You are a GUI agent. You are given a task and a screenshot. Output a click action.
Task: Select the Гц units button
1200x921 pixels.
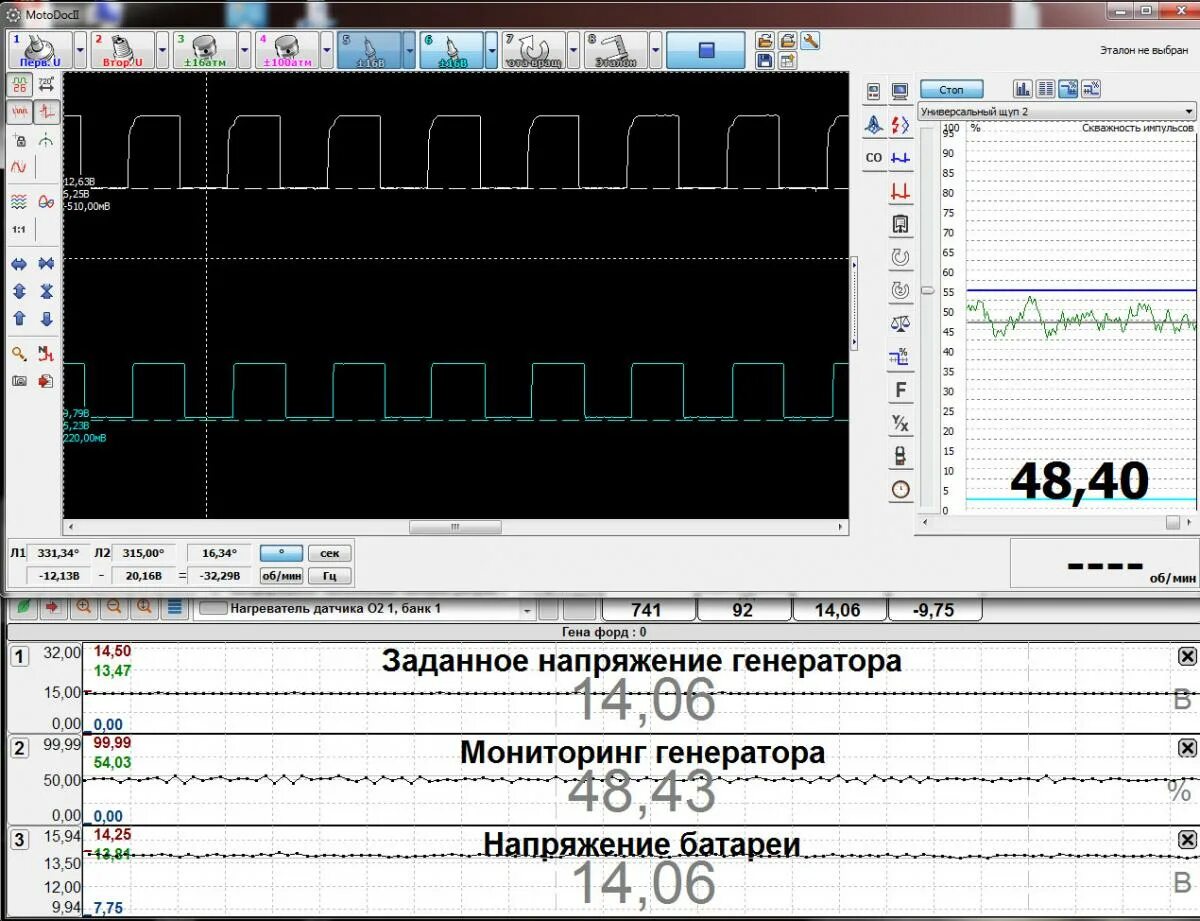click(x=329, y=576)
